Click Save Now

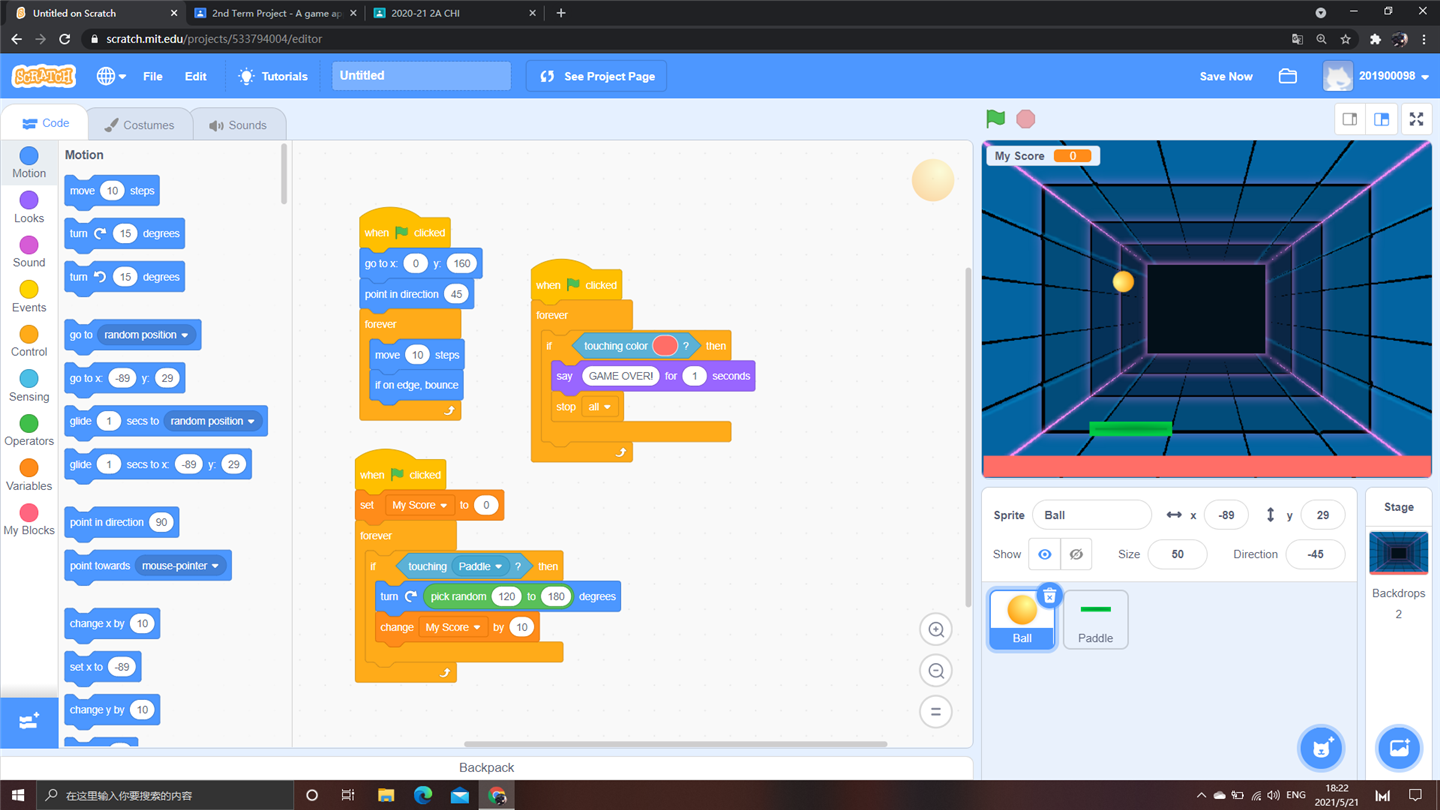click(1225, 76)
